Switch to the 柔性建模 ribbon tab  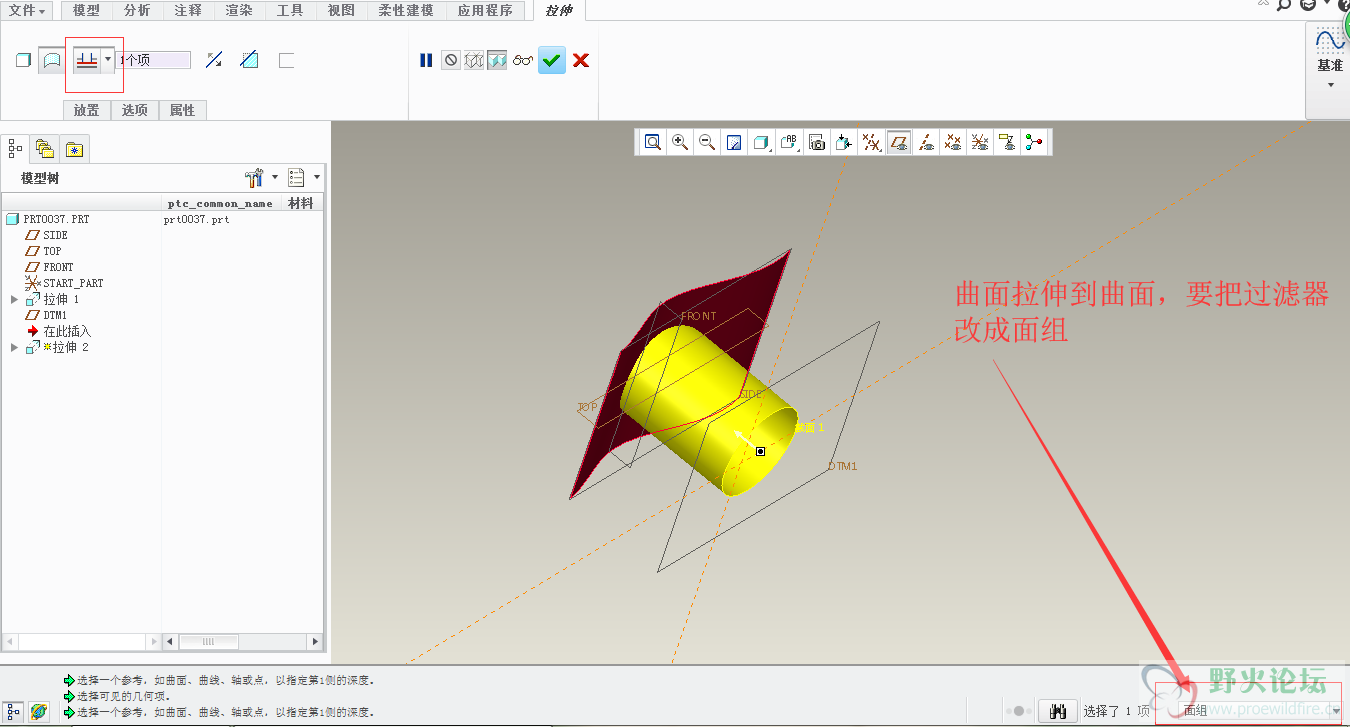[x=406, y=10]
